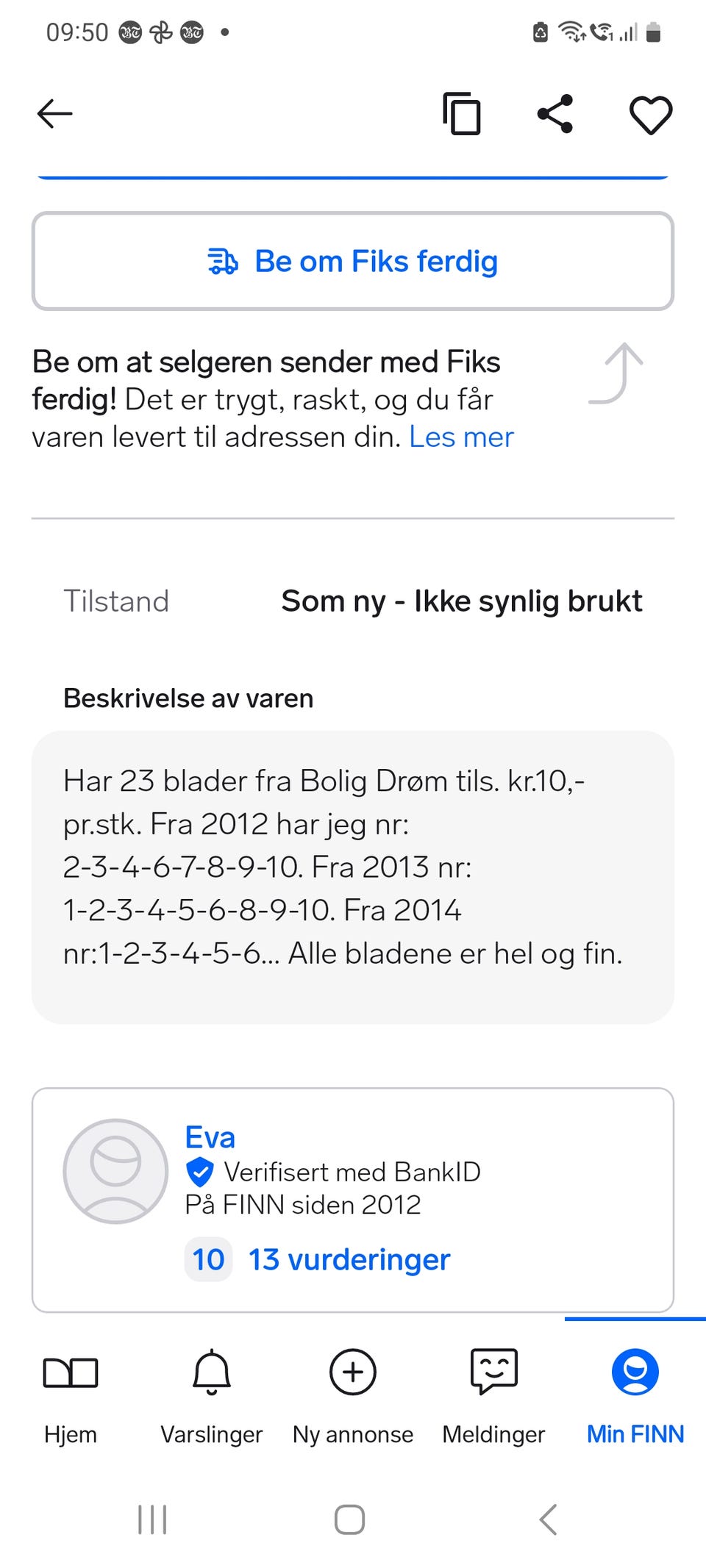Tap the copy ad icon
Viewport: 706px width, 1568px height.
click(x=462, y=114)
